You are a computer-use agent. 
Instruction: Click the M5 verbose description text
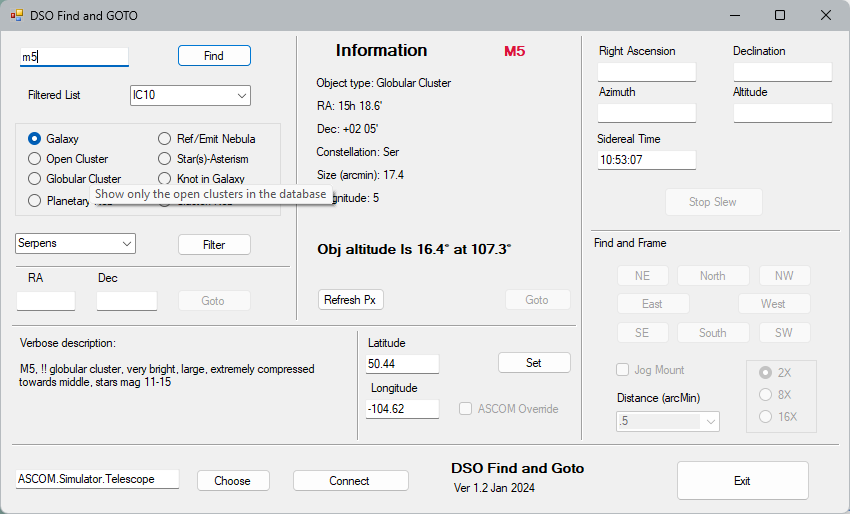coord(167,375)
